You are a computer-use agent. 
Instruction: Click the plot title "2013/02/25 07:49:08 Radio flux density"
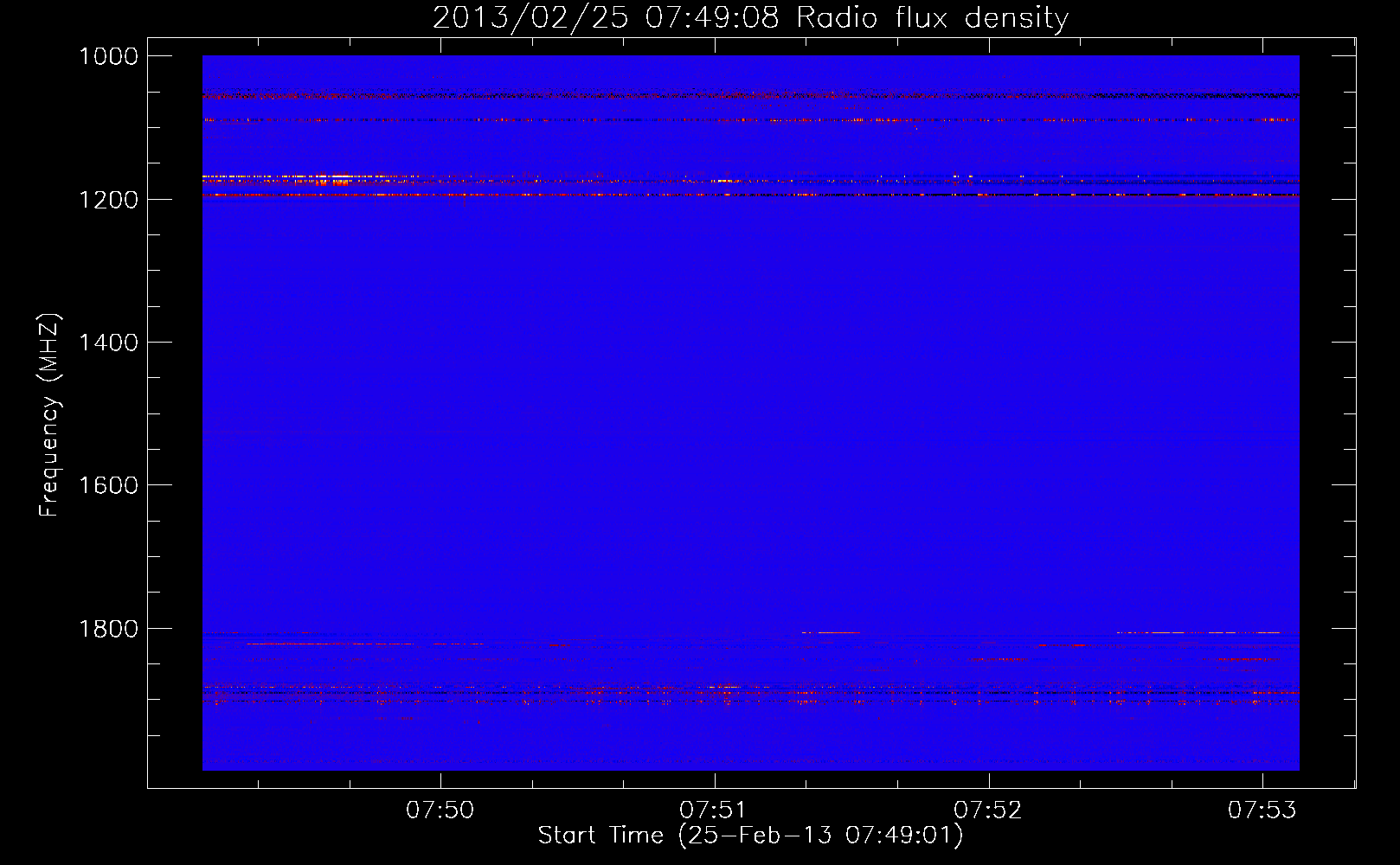tap(750, 18)
